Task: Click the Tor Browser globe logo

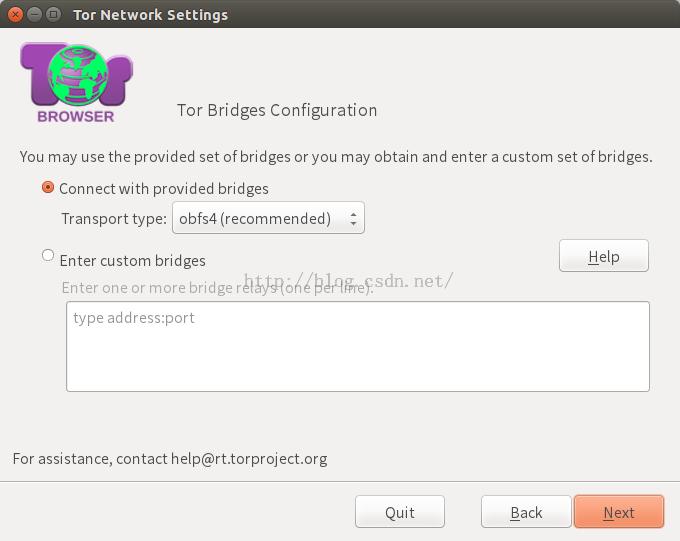Action: (x=77, y=76)
